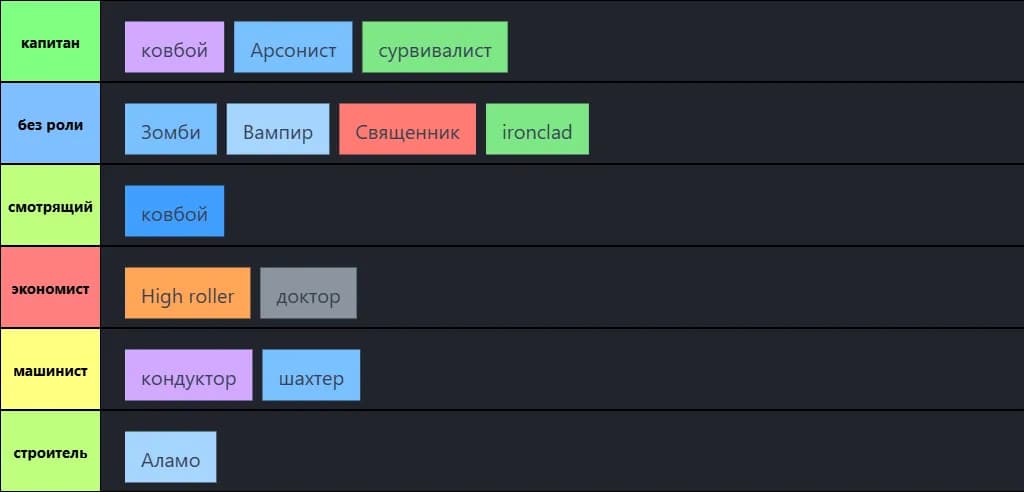Select the red экономист tier label
The width and height of the screenshot is (1024, 492).
[50, 287]
